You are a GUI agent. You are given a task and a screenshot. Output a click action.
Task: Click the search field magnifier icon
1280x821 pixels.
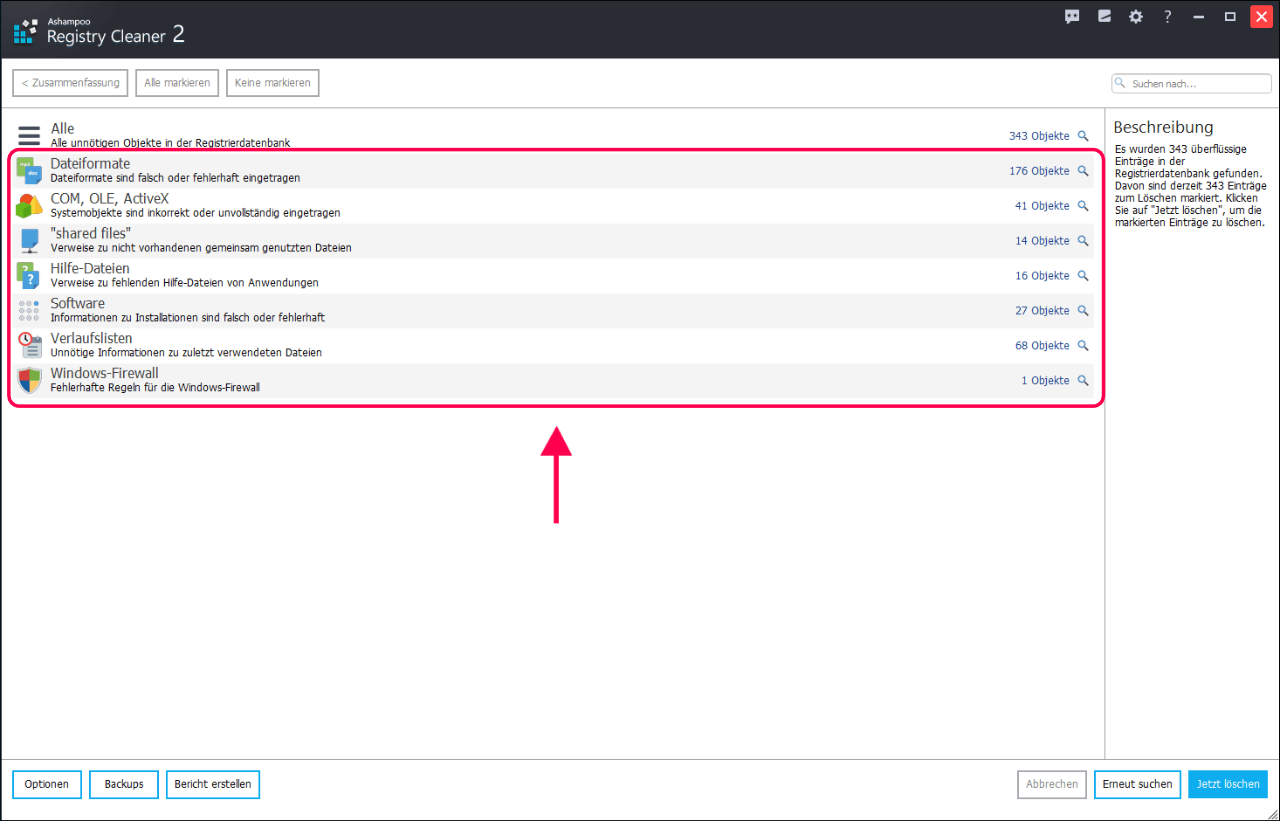tap(1122, 84)
